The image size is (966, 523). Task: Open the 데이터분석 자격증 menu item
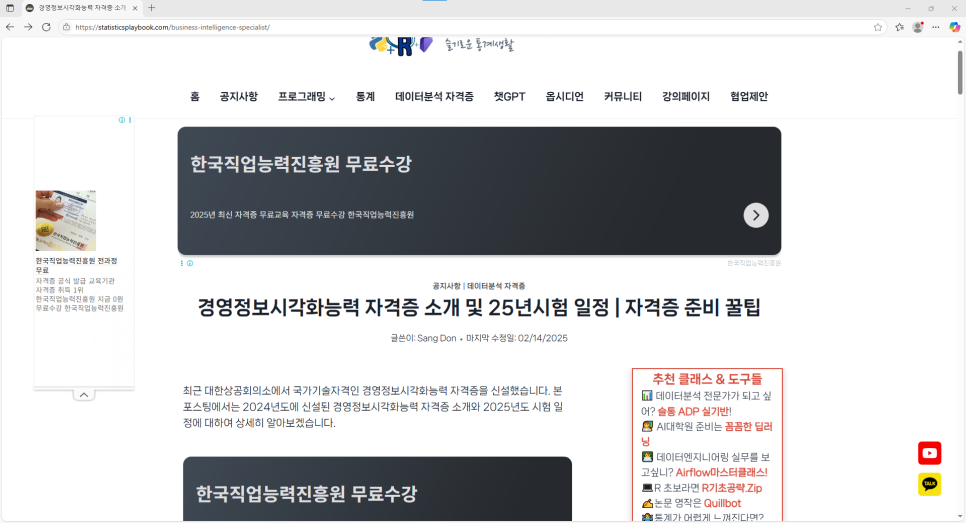click(x=434, y=97)
